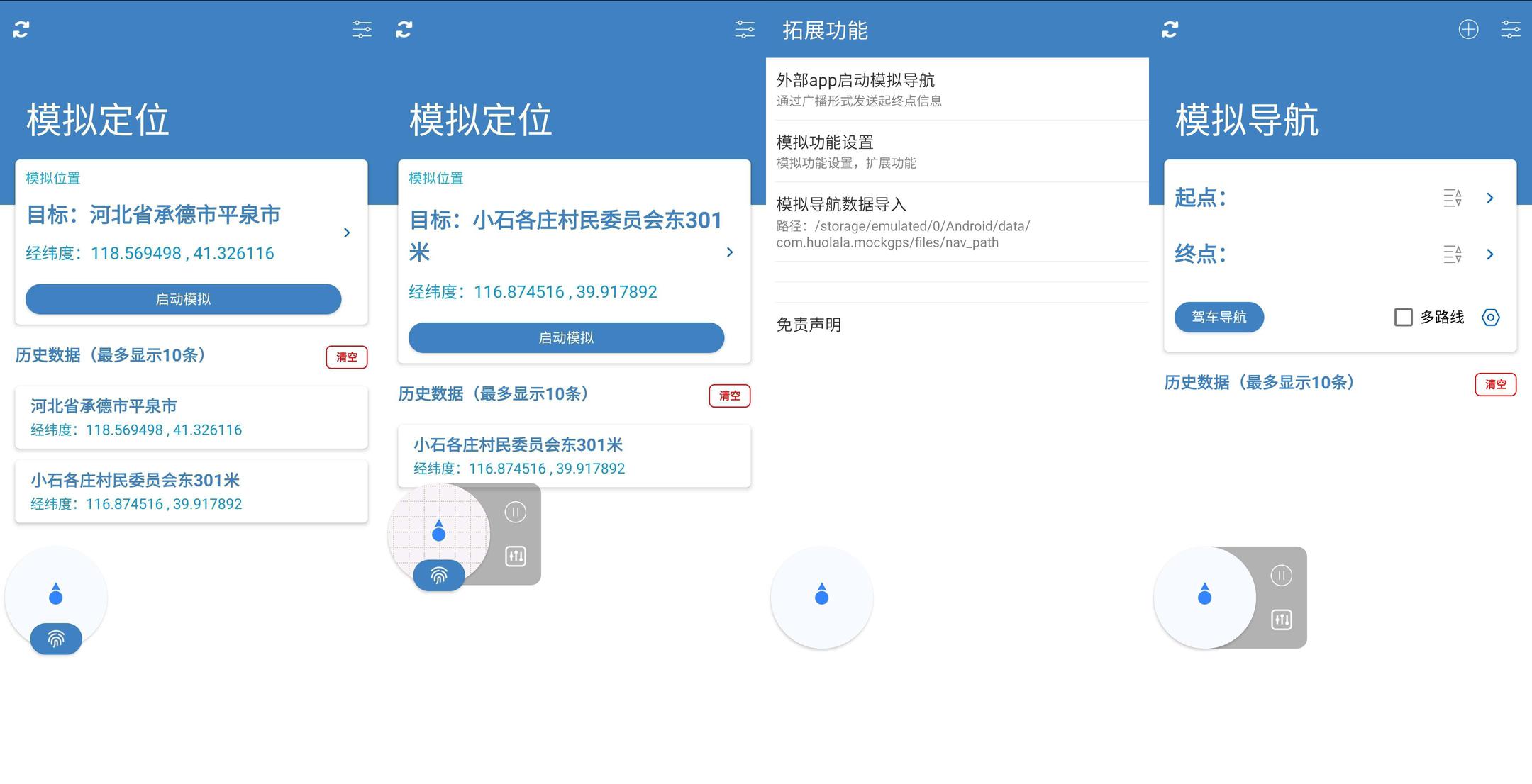Open 终点 selection chevron
The height and width of the screenshot is (784, 1532).
(1490, 254)
